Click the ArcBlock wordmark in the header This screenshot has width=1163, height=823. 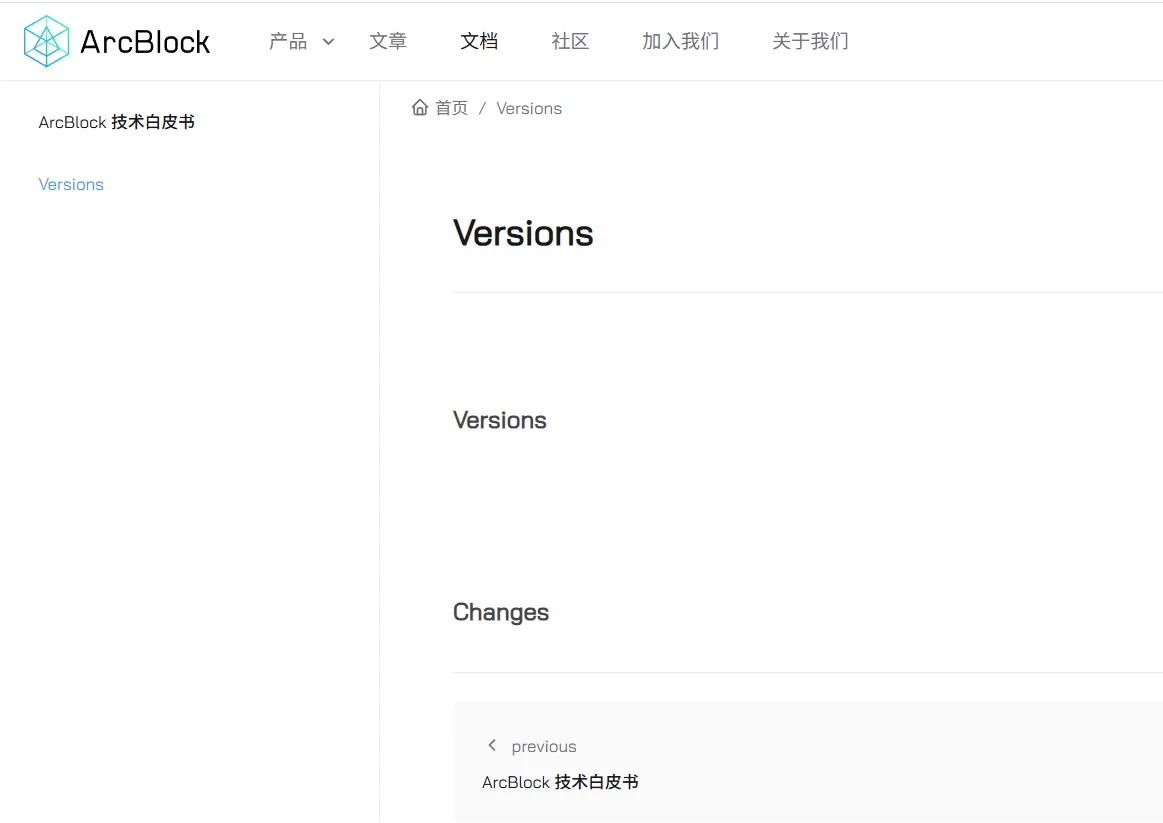point(145,42)
